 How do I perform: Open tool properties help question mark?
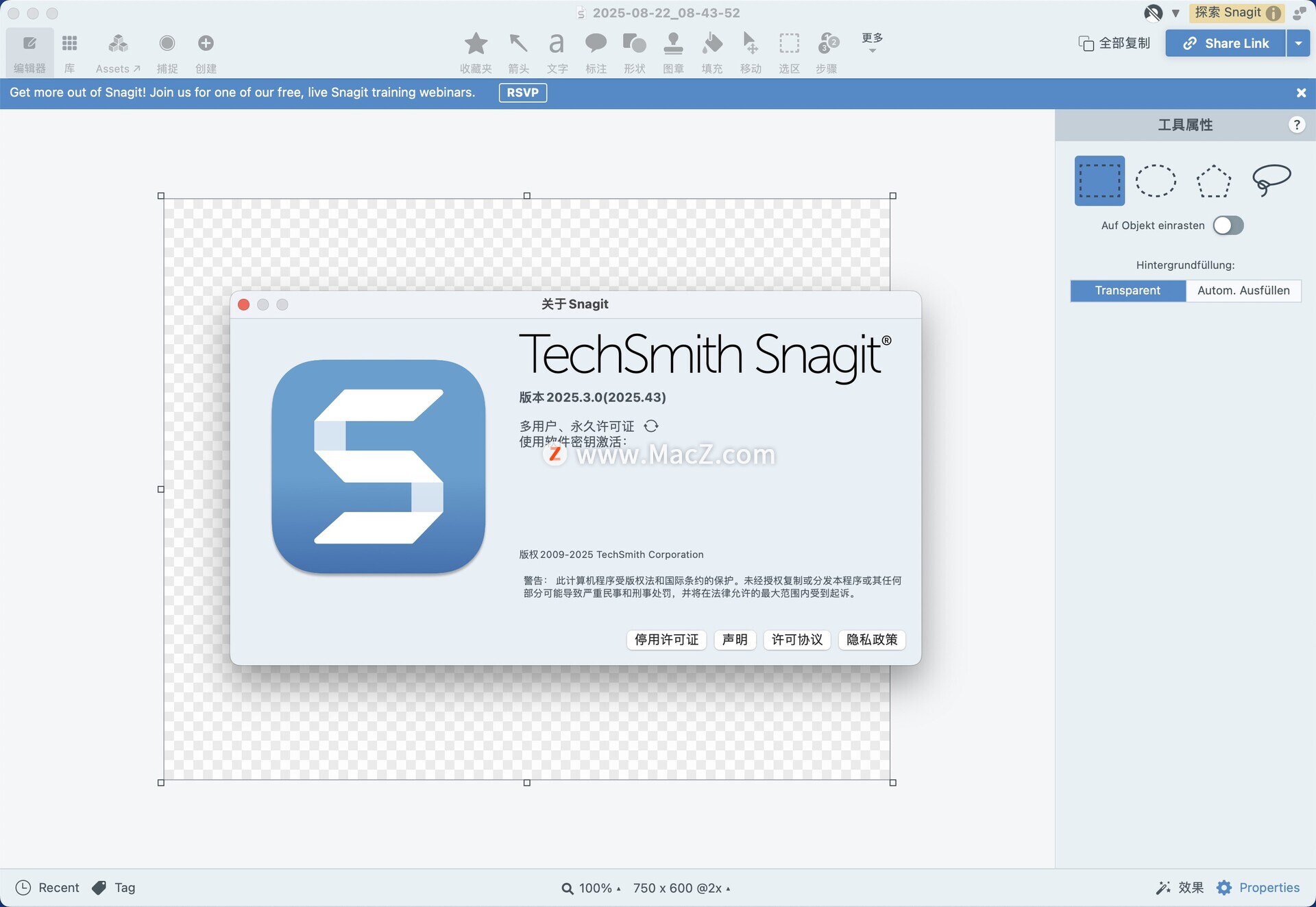[x=1296, y=125]
